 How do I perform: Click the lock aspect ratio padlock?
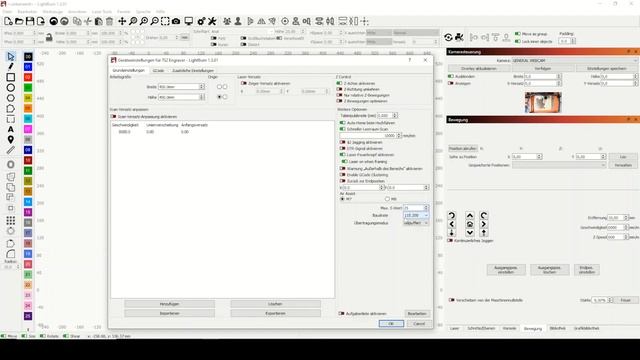pos(49,38)
